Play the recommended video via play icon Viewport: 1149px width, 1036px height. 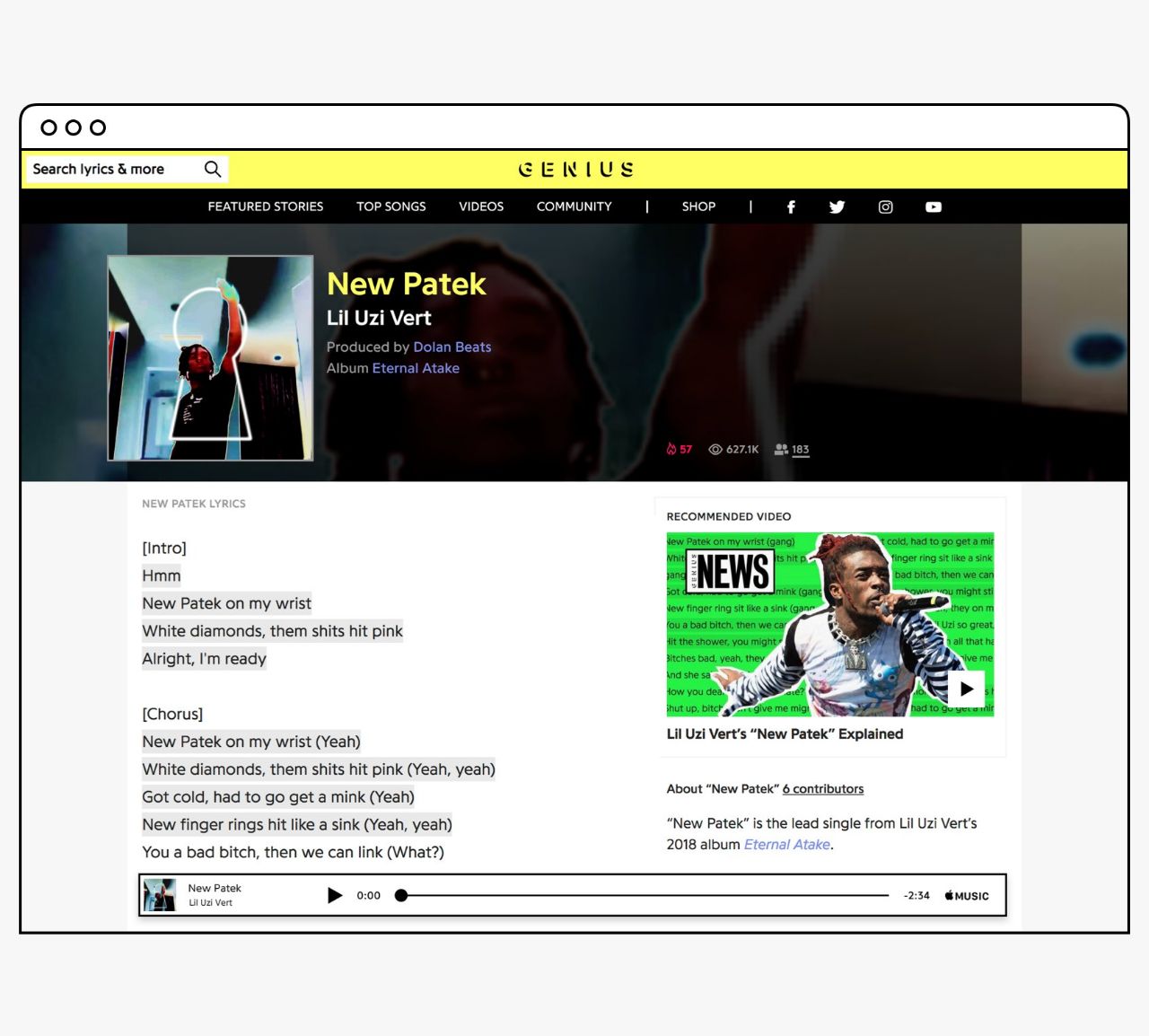pyautogui.click(x=966, y=689)
